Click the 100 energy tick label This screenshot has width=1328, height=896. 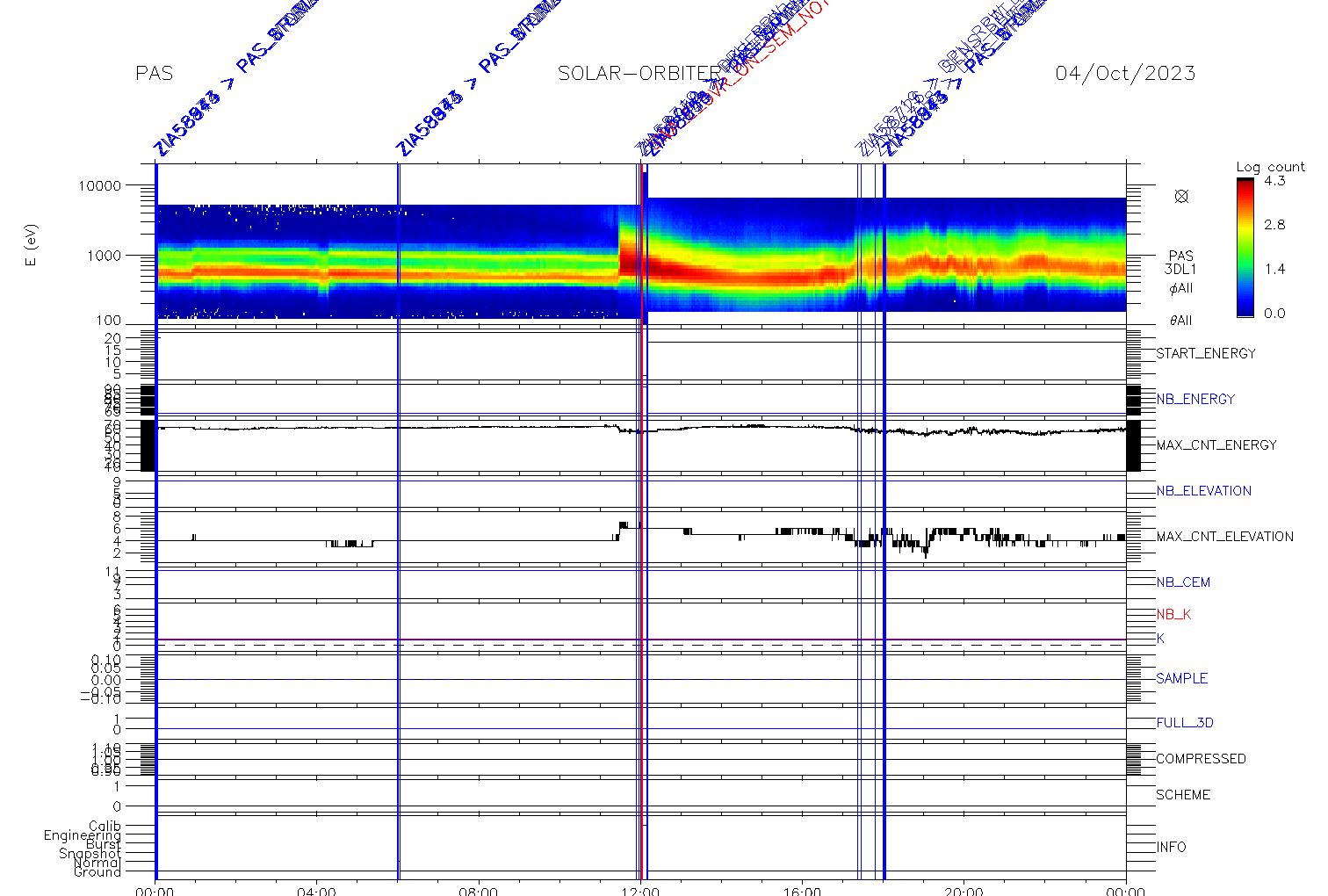coord(107,322)
